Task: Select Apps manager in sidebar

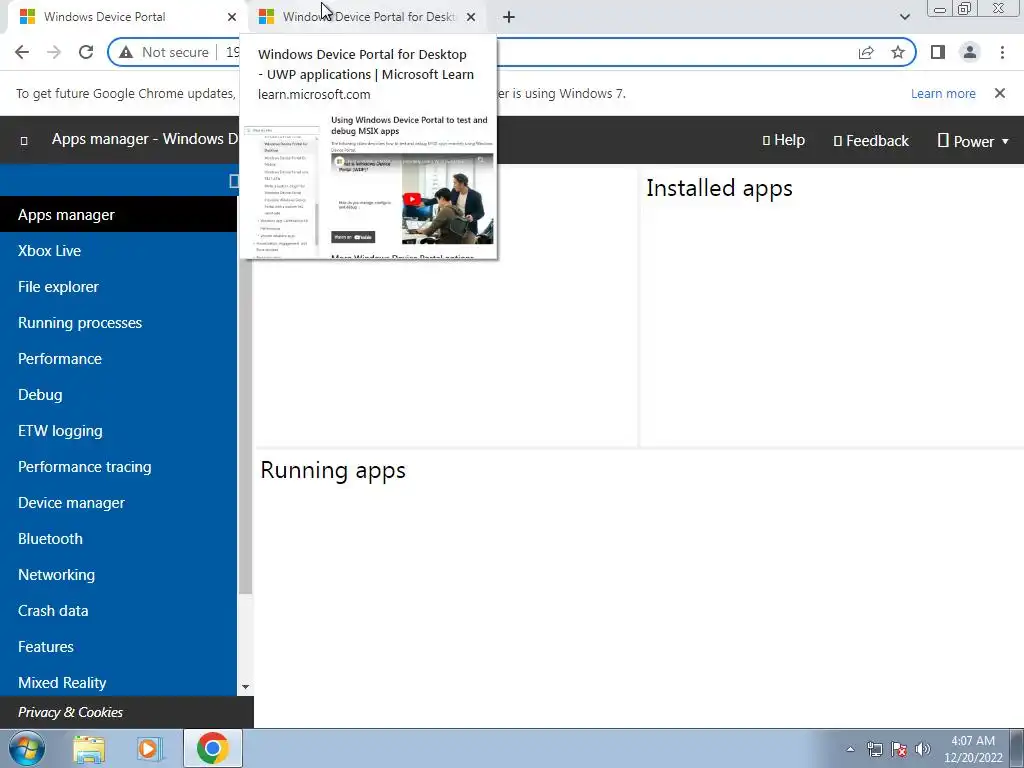Action: [x=118, y=215]
